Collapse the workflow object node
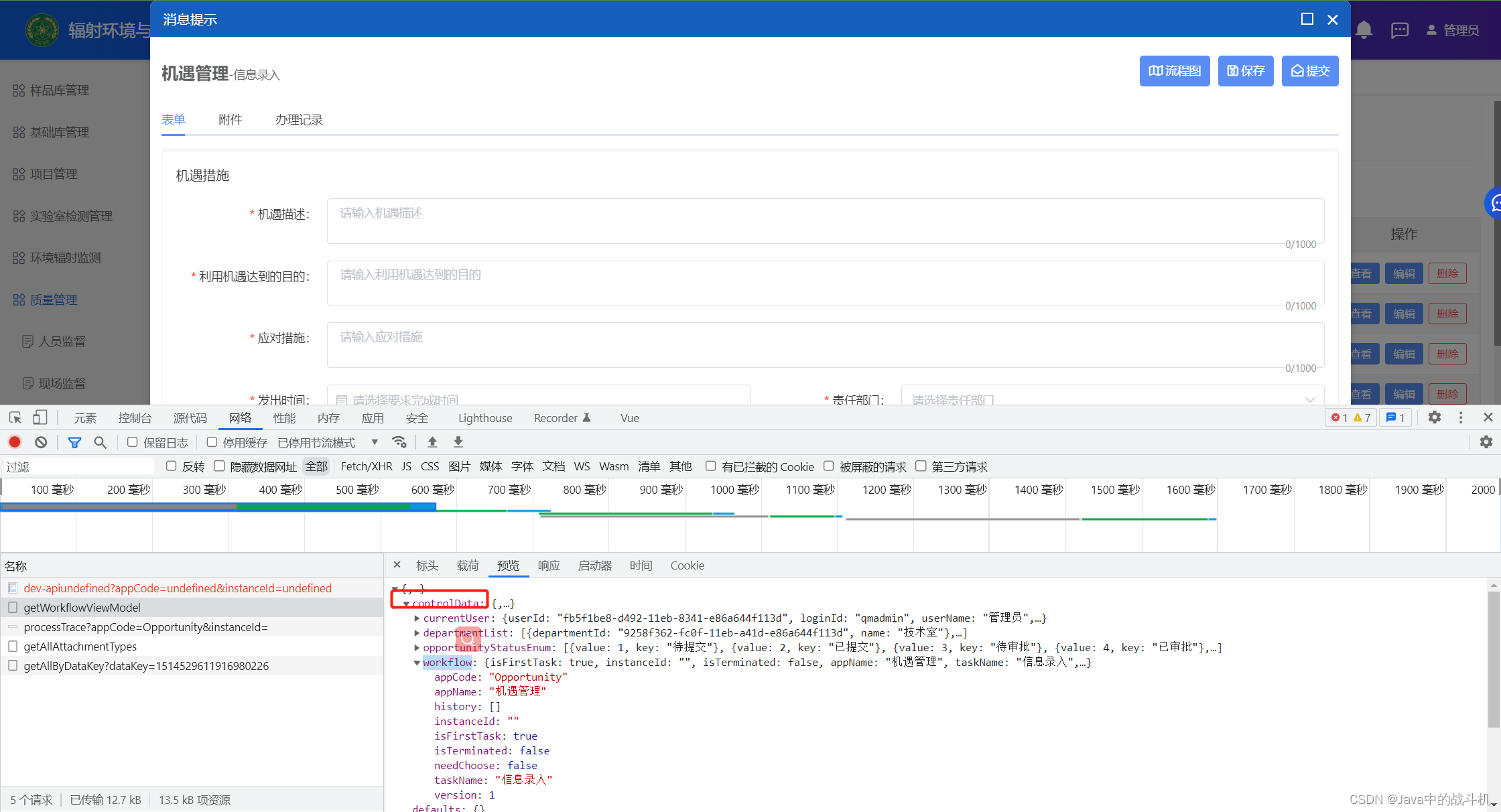Image resolution: width=1501 pixels, height=812 pixels. click(417, 663)
